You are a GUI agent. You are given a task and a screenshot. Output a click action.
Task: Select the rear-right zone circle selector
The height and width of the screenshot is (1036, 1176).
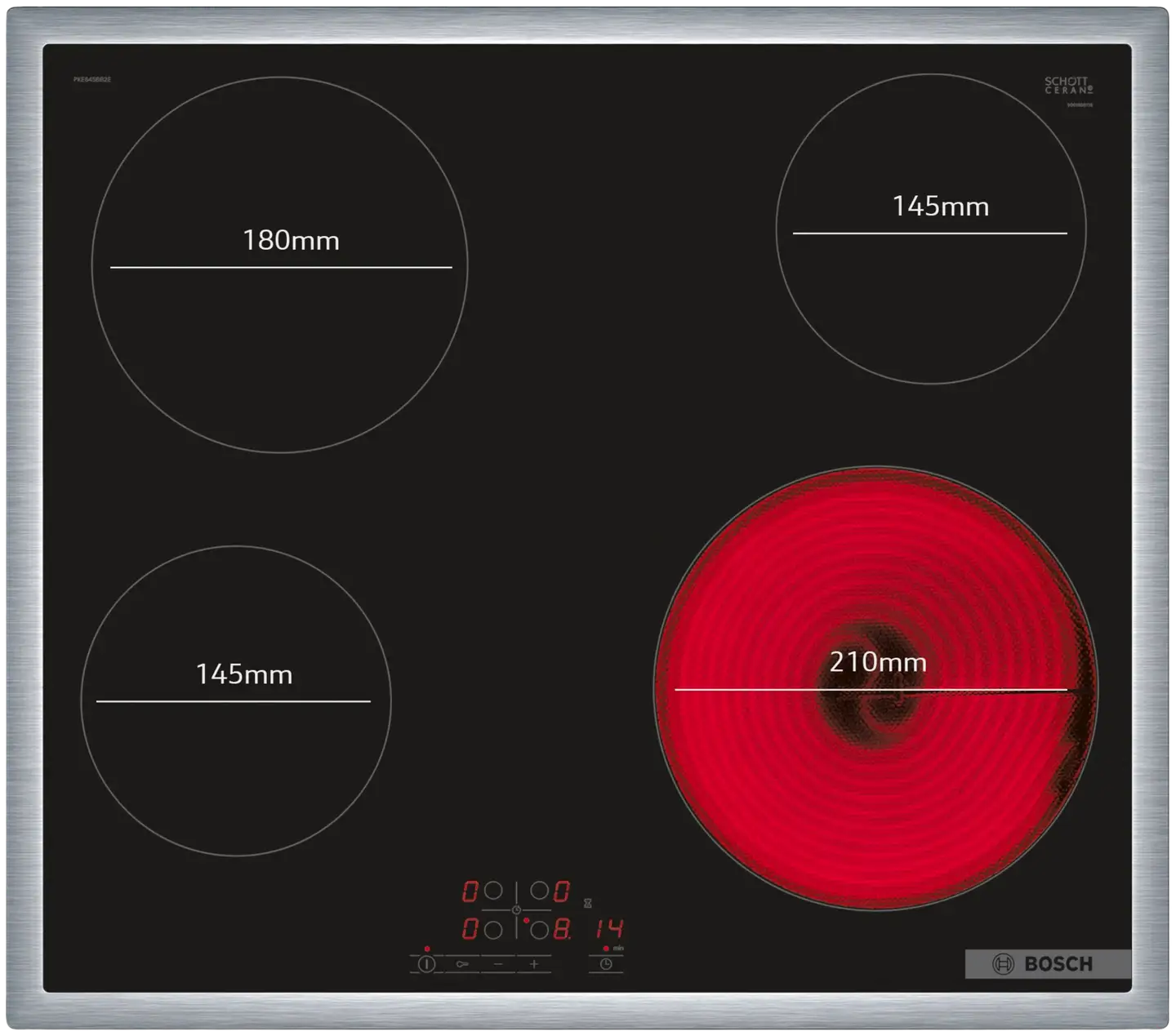pos(539,891)
